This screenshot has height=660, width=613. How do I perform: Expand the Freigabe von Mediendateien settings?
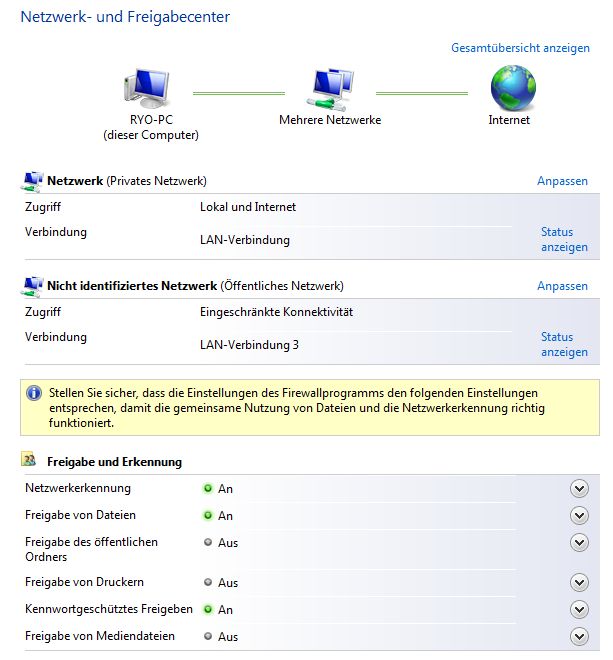pos(579,636)
